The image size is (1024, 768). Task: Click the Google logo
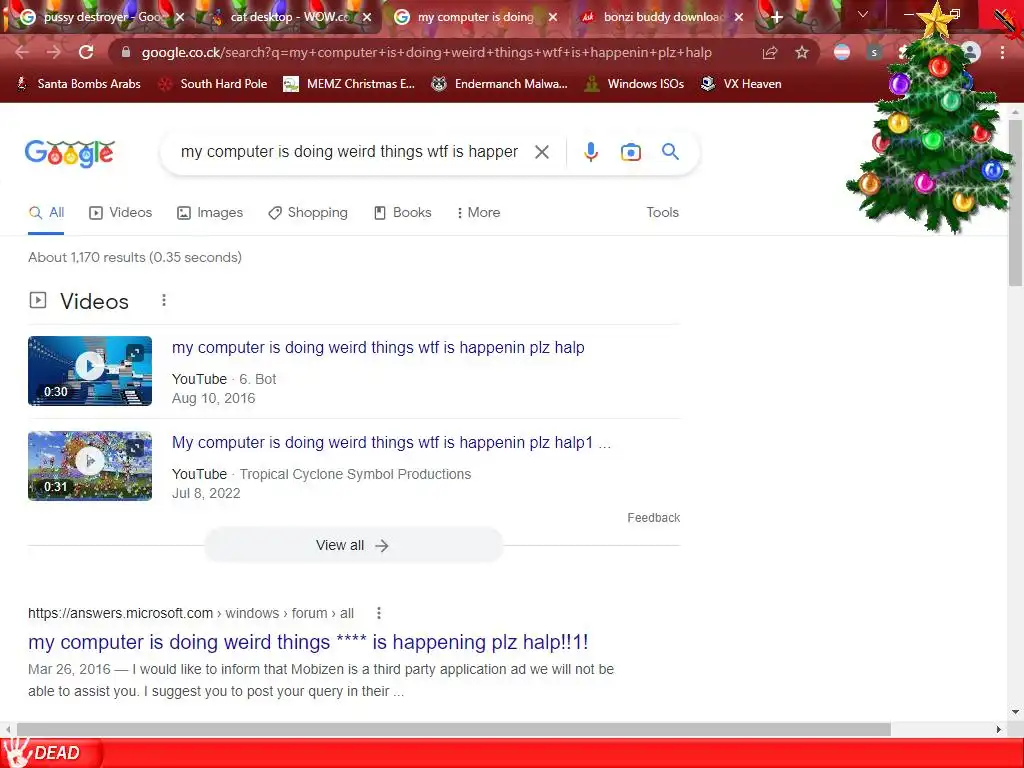click(x=70, y=153)
